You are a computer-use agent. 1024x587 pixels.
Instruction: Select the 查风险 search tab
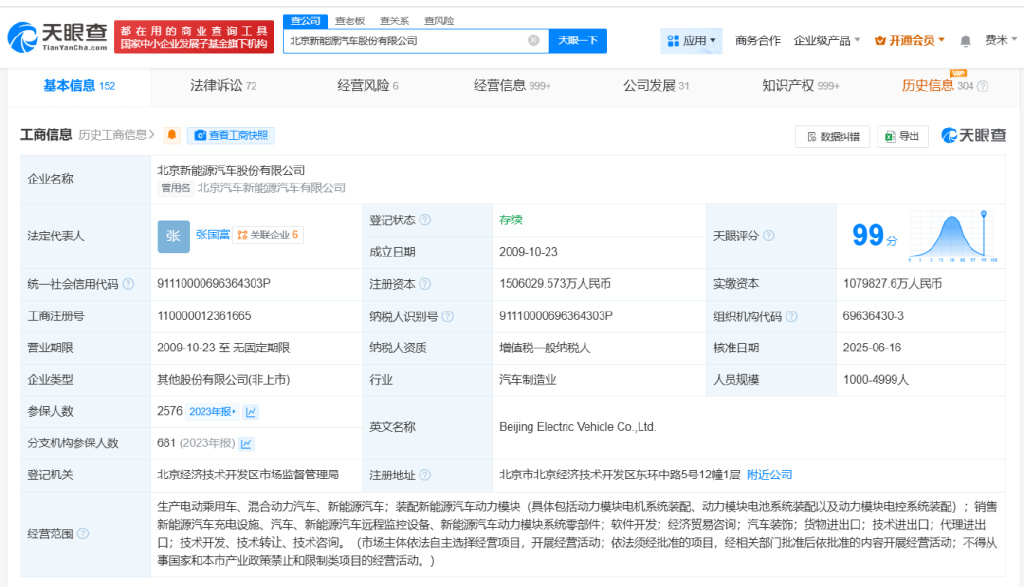pos(439,21)
